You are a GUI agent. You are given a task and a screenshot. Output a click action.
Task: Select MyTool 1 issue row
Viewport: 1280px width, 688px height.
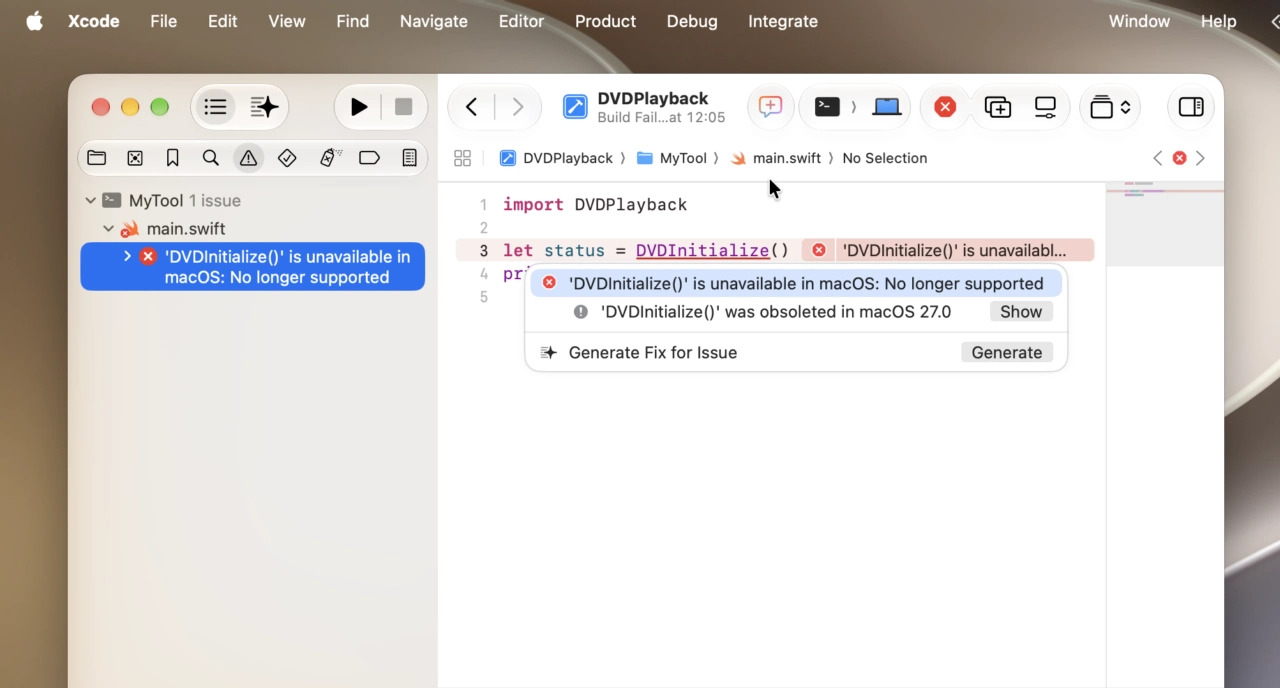[x=185, y=200]
